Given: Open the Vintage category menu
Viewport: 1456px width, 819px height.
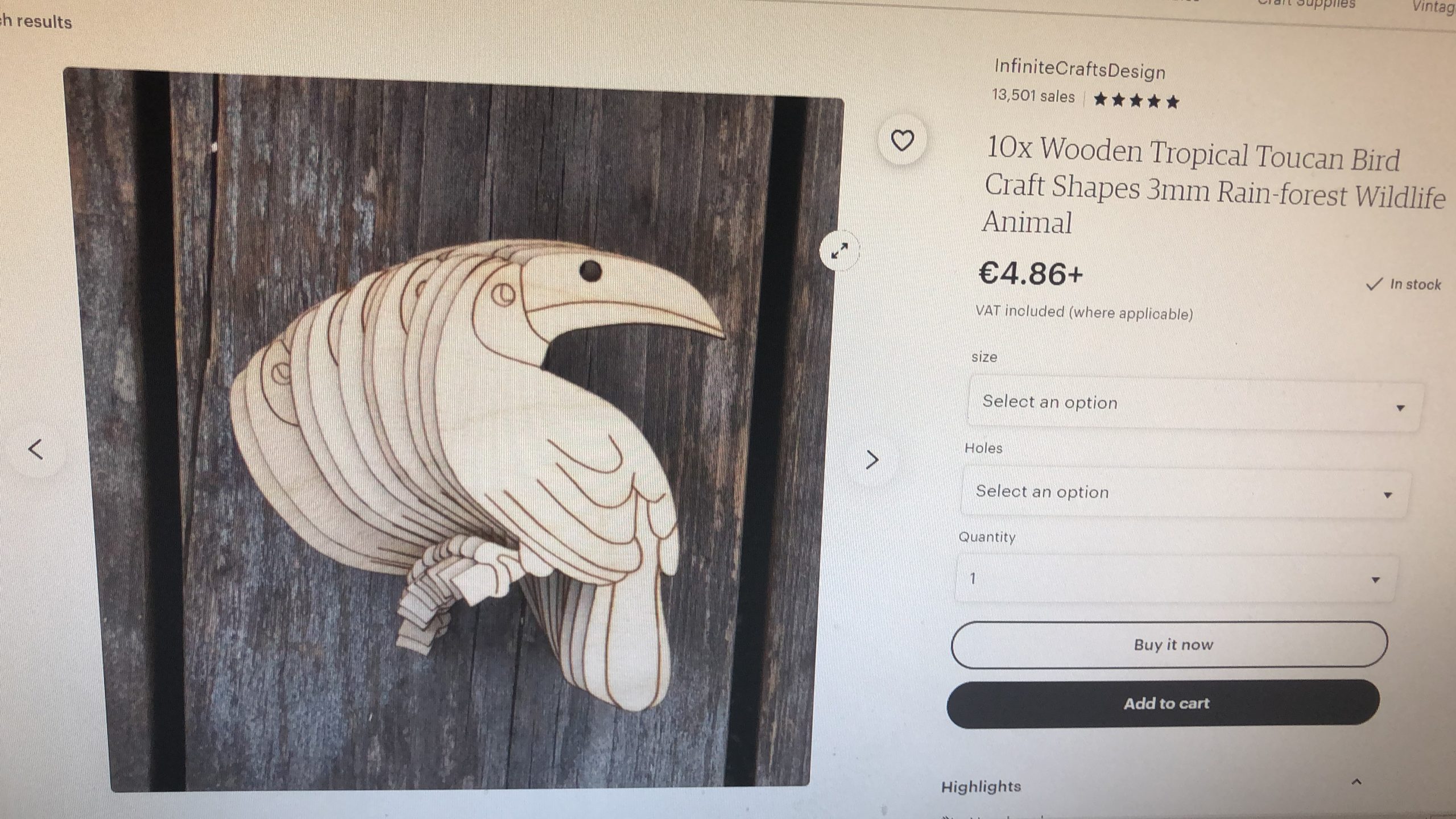Looking at the screenshot, I should coord(1433,6).
